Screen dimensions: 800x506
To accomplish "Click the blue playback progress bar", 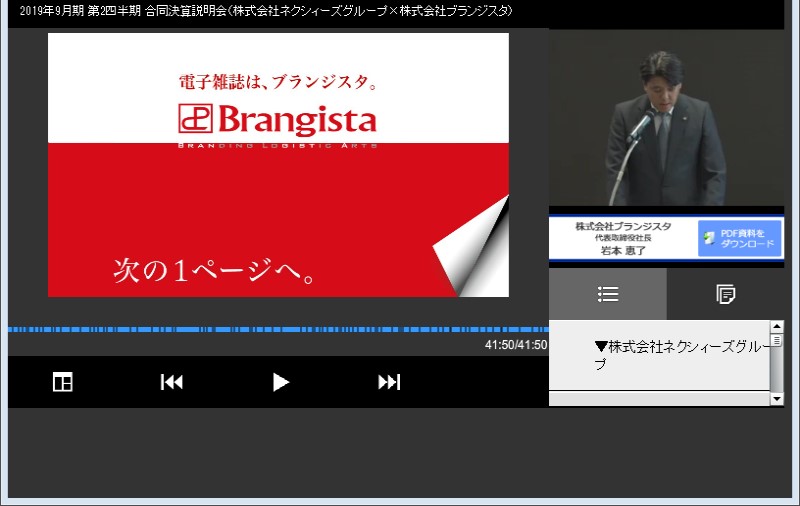I will pyautogui.click(x=278, y=330).
